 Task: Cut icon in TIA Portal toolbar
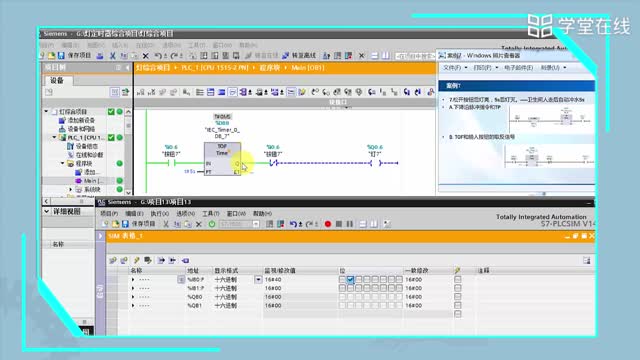(x=113, y=56)
